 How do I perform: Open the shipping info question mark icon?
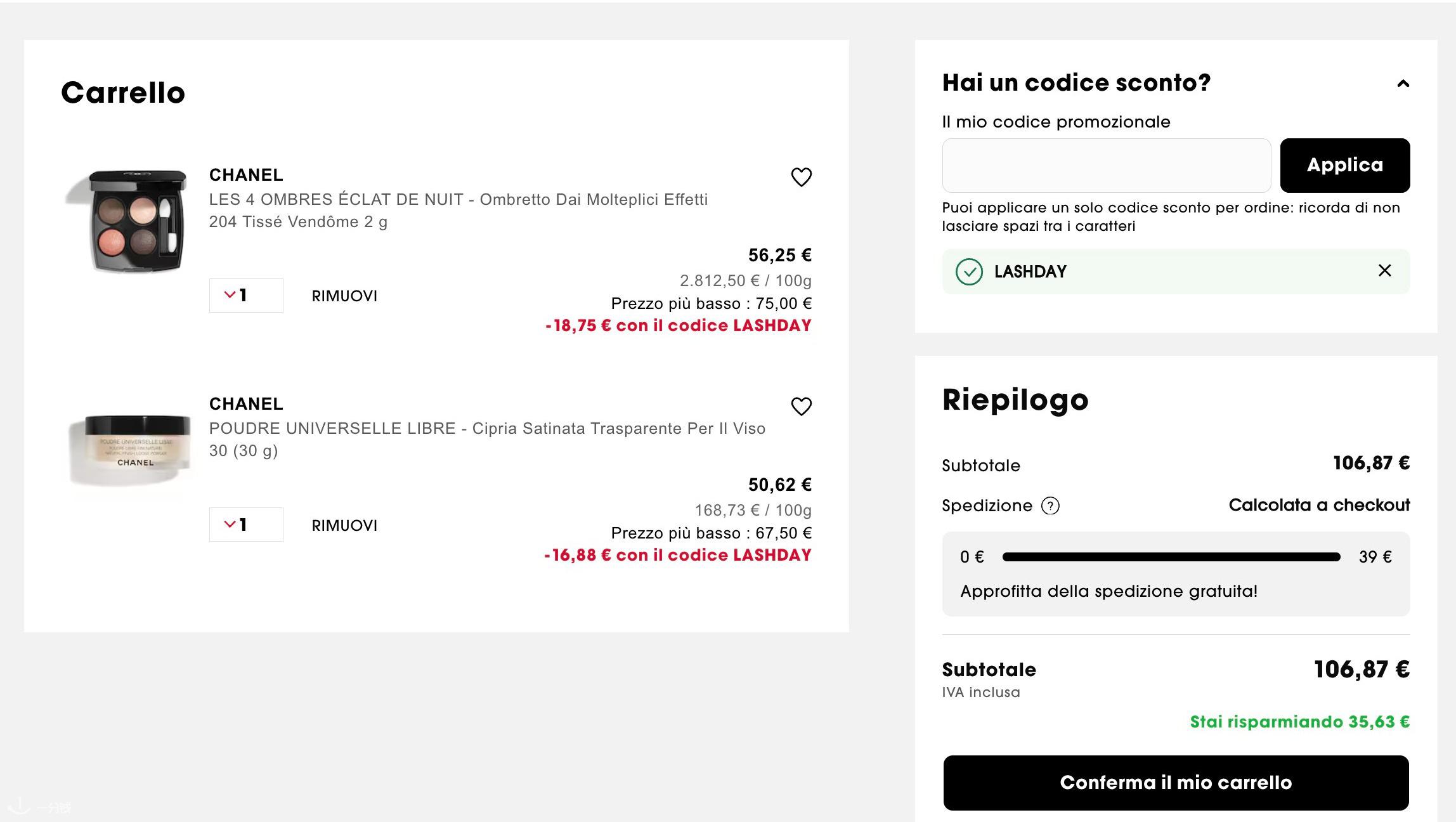pos(1050,506)
